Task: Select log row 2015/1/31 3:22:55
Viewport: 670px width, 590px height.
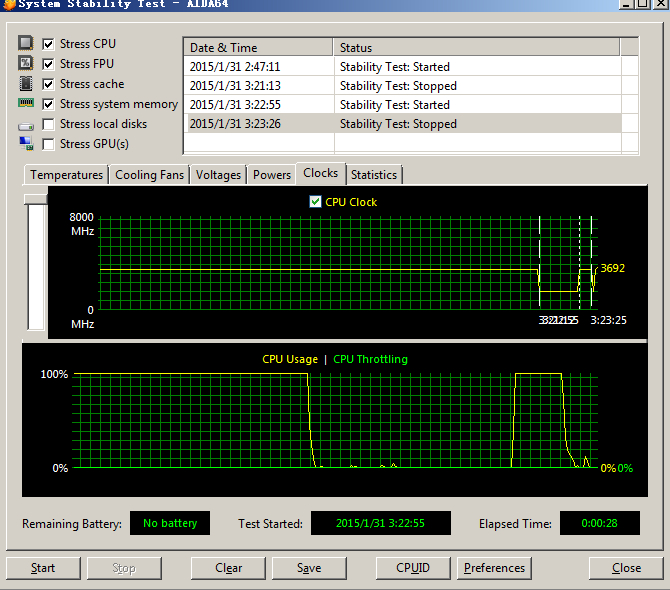Action: [x=403, y=105]
